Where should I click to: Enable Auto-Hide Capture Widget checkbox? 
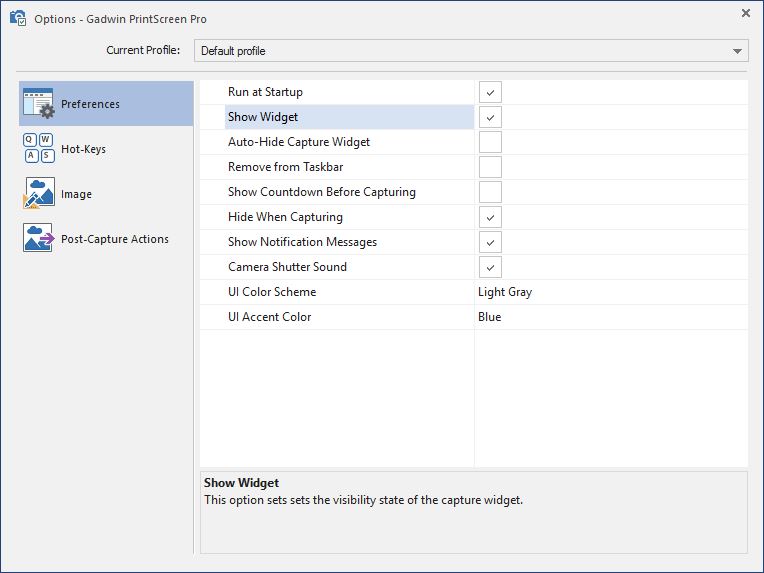click(x=490, y=142)
